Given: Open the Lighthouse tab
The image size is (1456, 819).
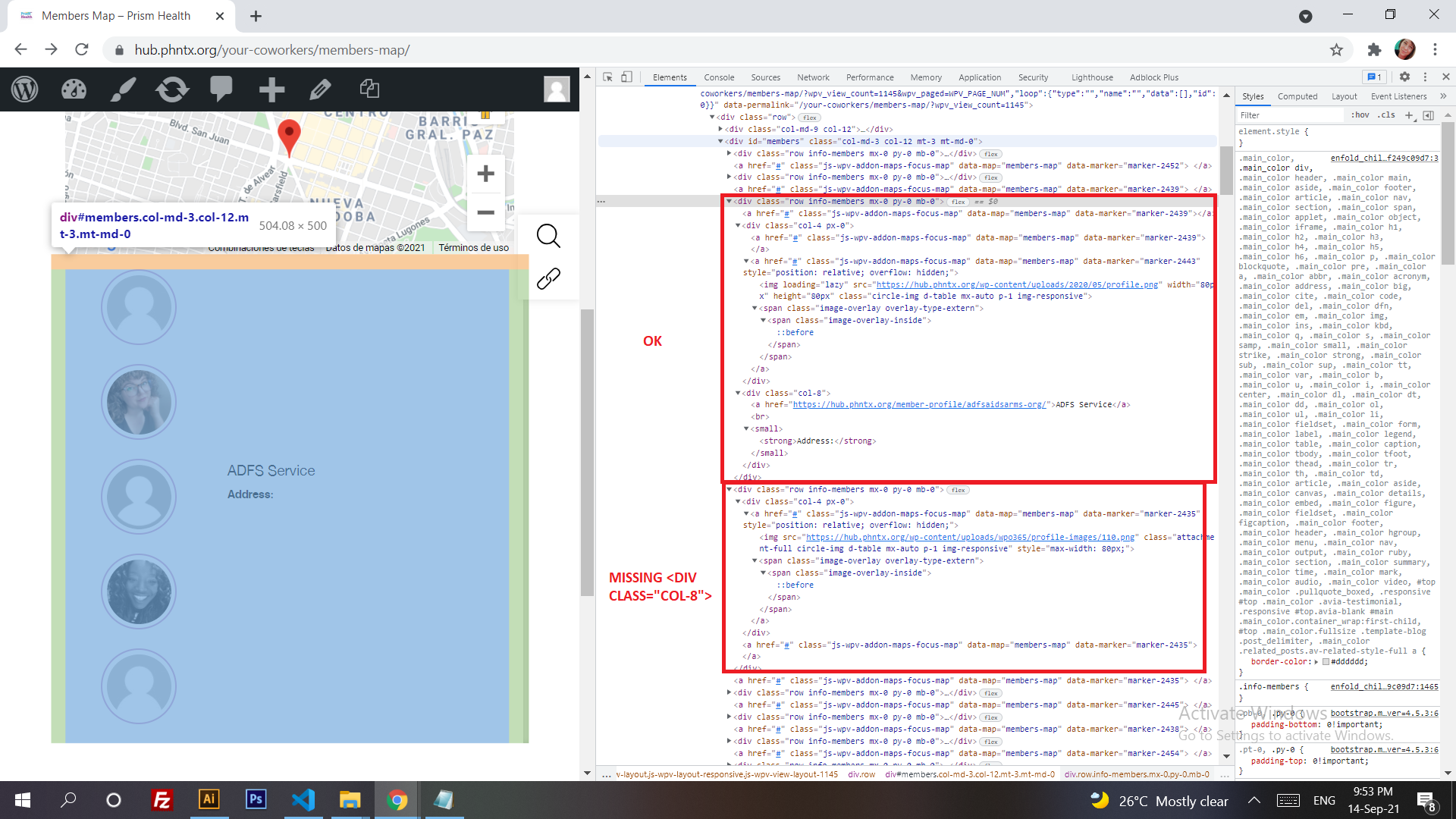Looking at the screenshot, I should pyautogui.click(x=1092, y=77).
